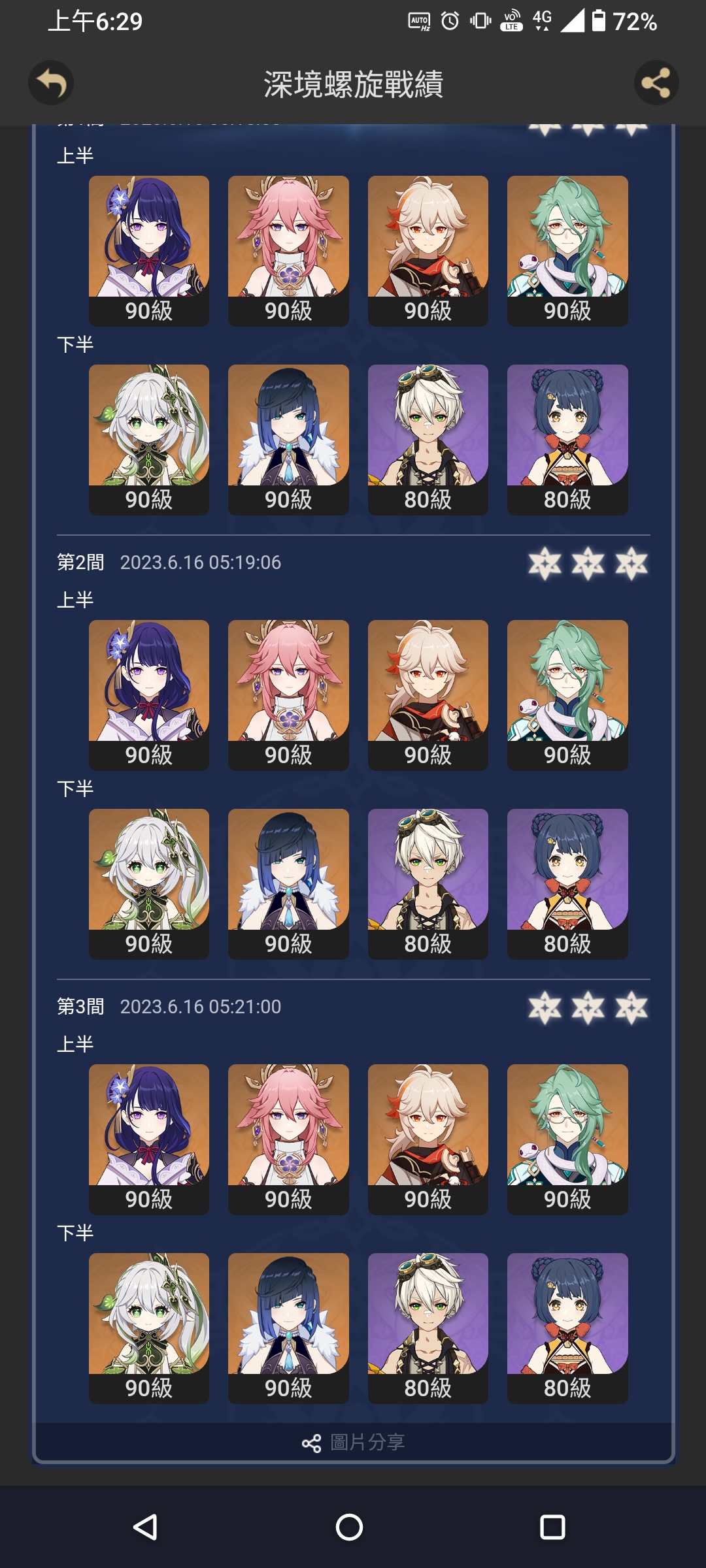Select Baizhu portrait in chamber 3 first half
The width and height of the screenshot is (706, 1568).
coord(567,1139)
